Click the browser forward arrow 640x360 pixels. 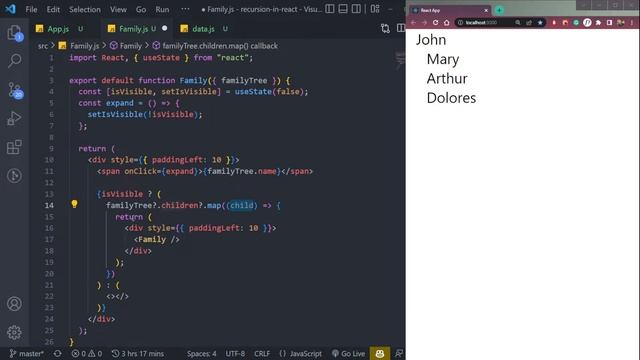pos(424,22)
